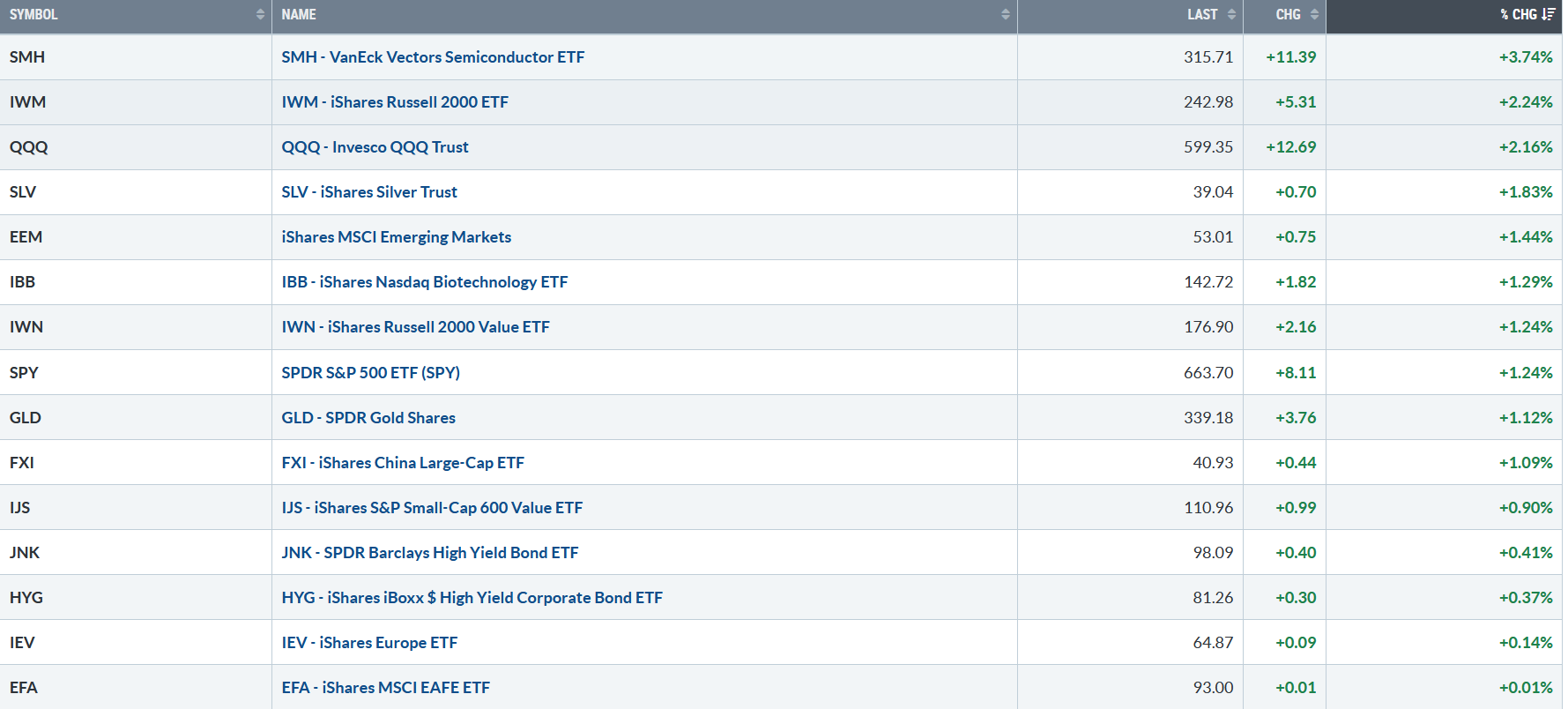The image size is (1568, 709).
Task: Open SMH - VanEck Vectors Semiconductor ETF link
Action: coord(433,57)
